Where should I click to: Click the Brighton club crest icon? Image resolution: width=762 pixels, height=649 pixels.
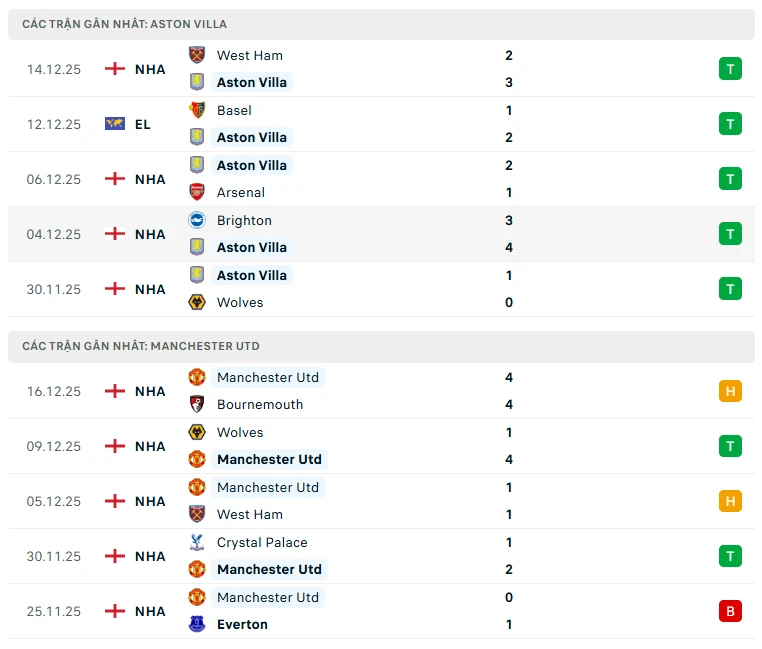pyautogui.click(x=197, y=220)
